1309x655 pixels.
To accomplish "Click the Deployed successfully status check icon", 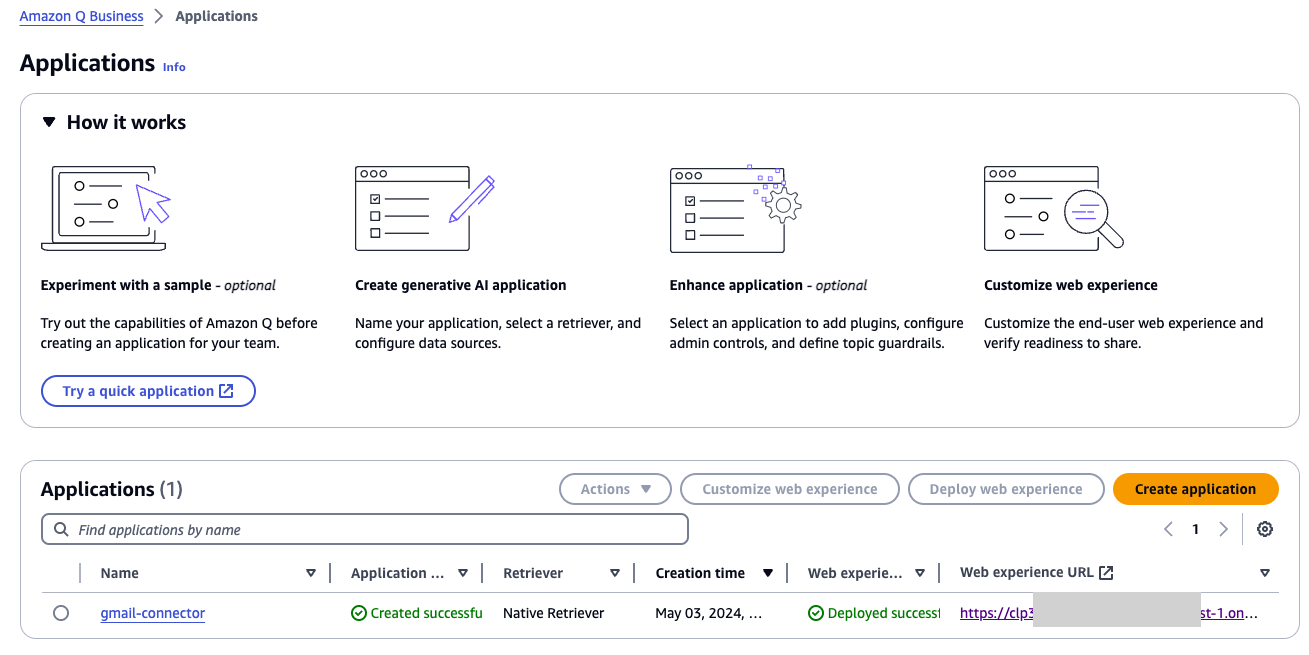I will 816,613.
